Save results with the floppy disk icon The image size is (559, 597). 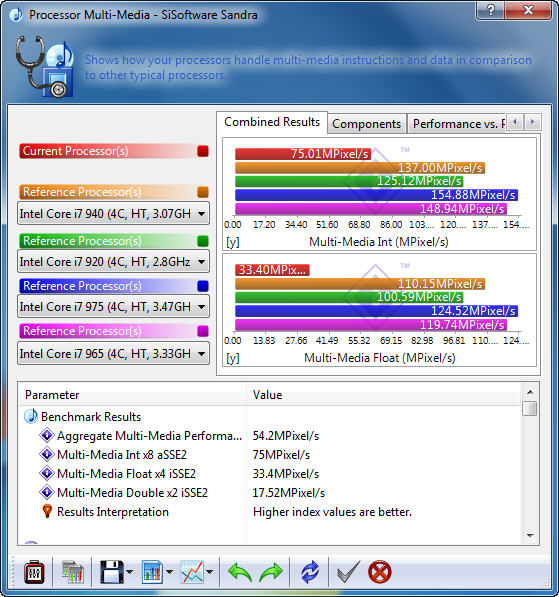[112, 571]
